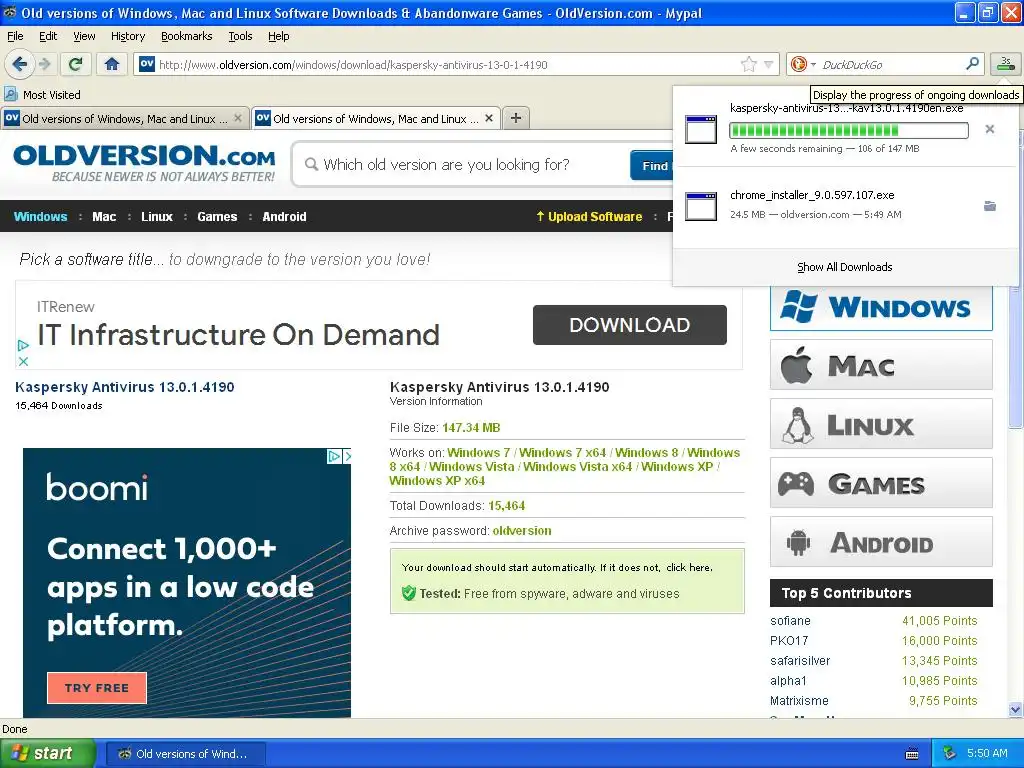Close the ITRenew ad with the X

tap(23, 361)
